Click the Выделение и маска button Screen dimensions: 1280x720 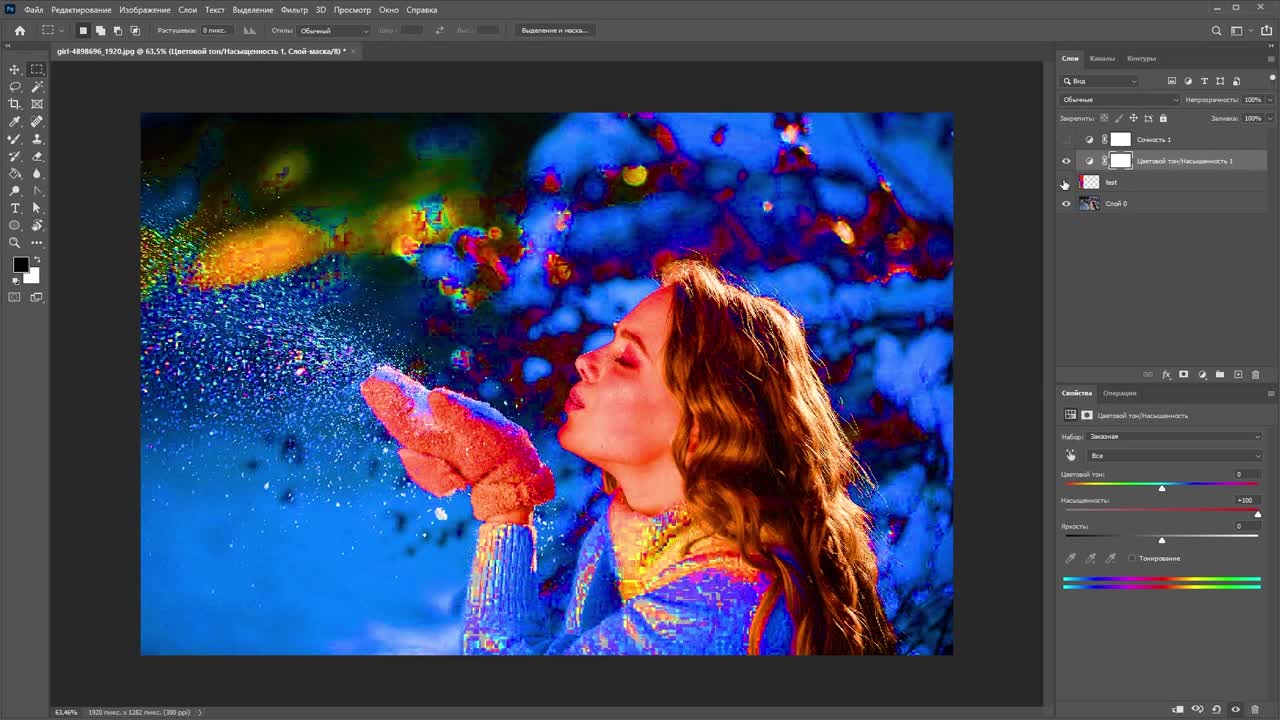[x=555, y=30]
